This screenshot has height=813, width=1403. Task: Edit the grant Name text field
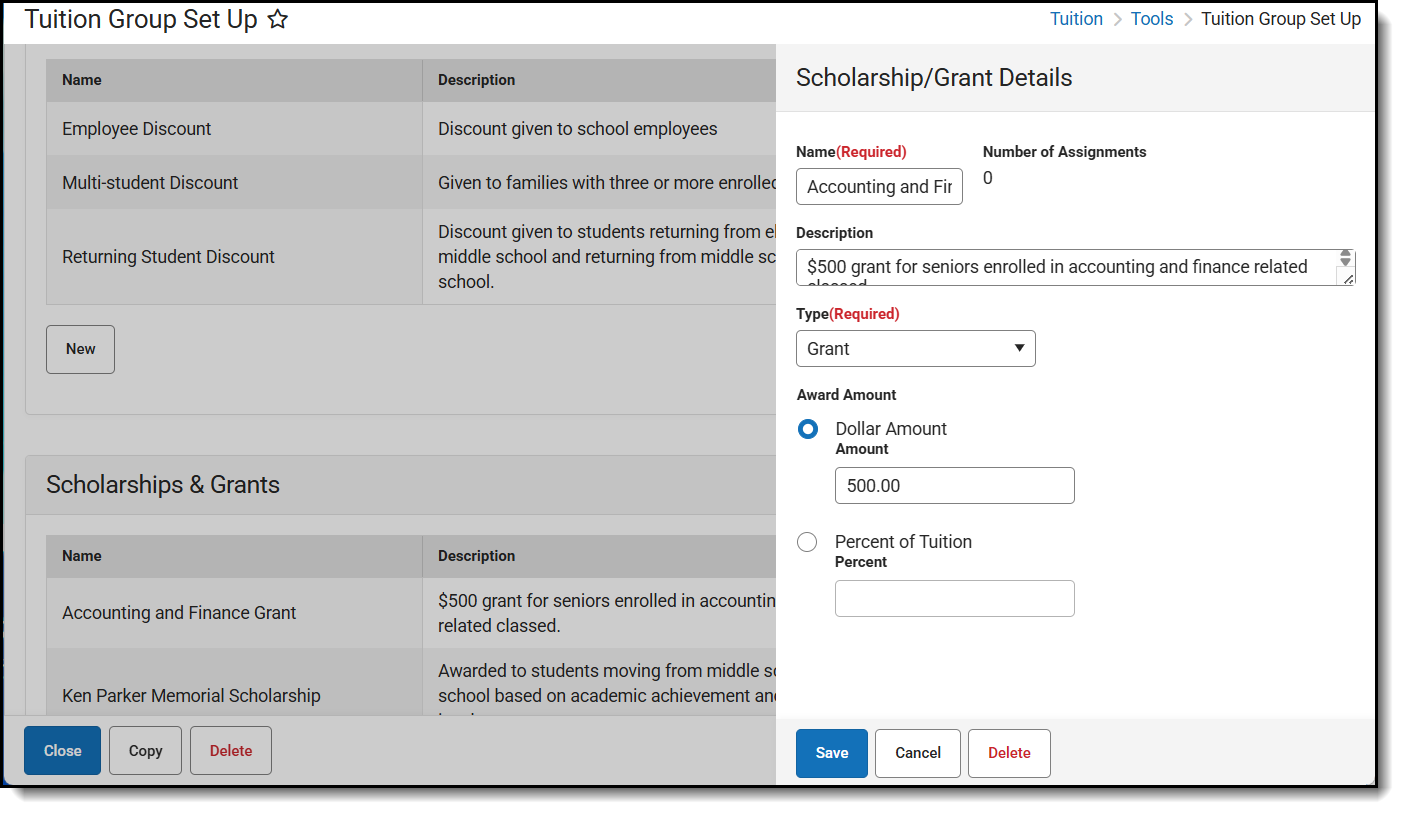pyautogui.click(x=879, y=187)
